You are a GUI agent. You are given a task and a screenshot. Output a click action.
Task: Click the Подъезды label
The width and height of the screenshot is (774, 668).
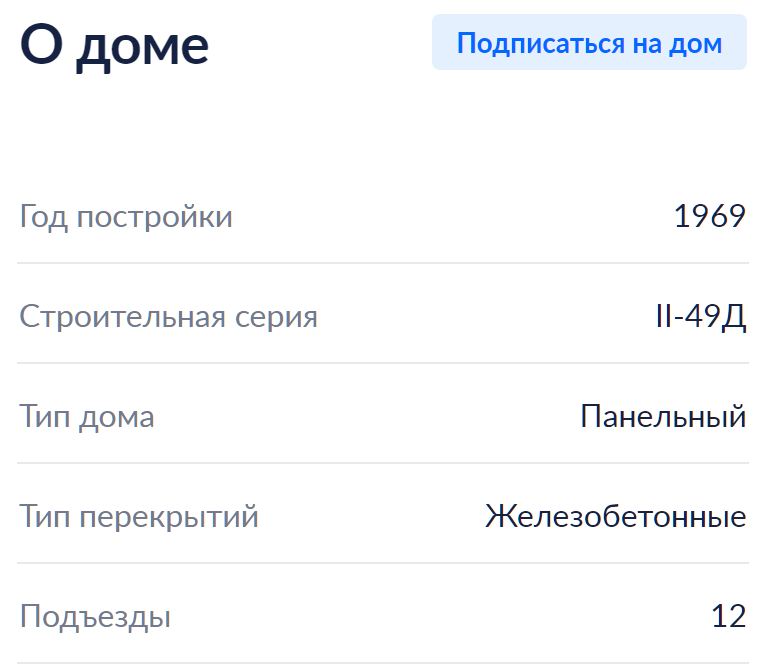click(x=95, y=617)
